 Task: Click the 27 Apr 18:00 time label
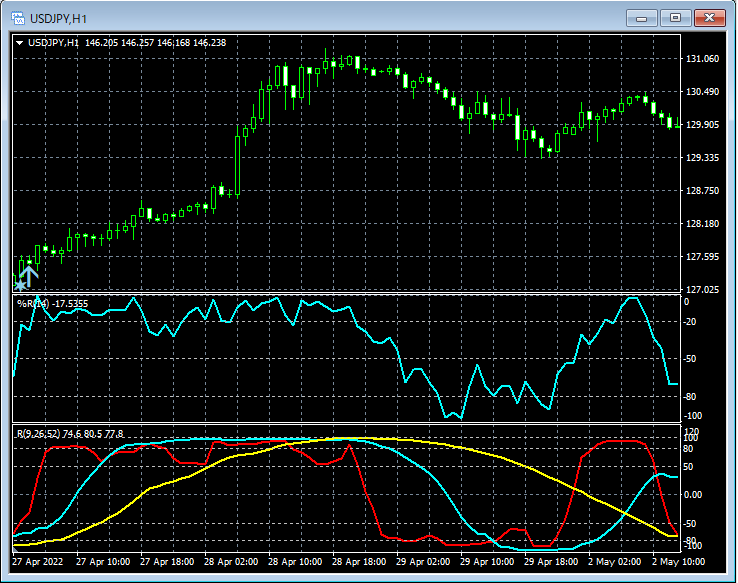click(x=167, y=562)
